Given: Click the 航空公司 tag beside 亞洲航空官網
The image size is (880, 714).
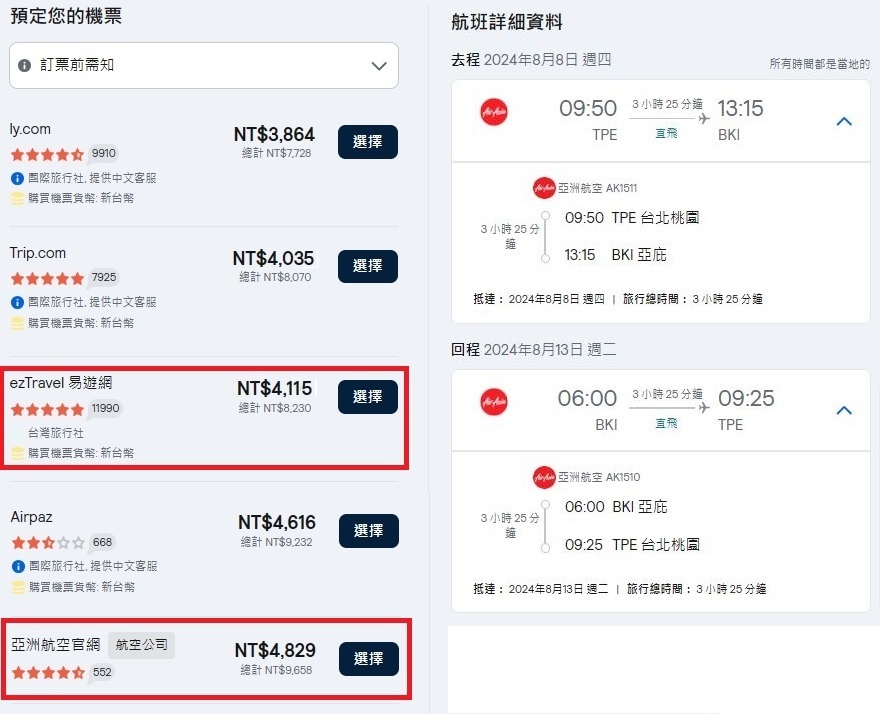Looking at the screenshot, I should tap(141, 645).
